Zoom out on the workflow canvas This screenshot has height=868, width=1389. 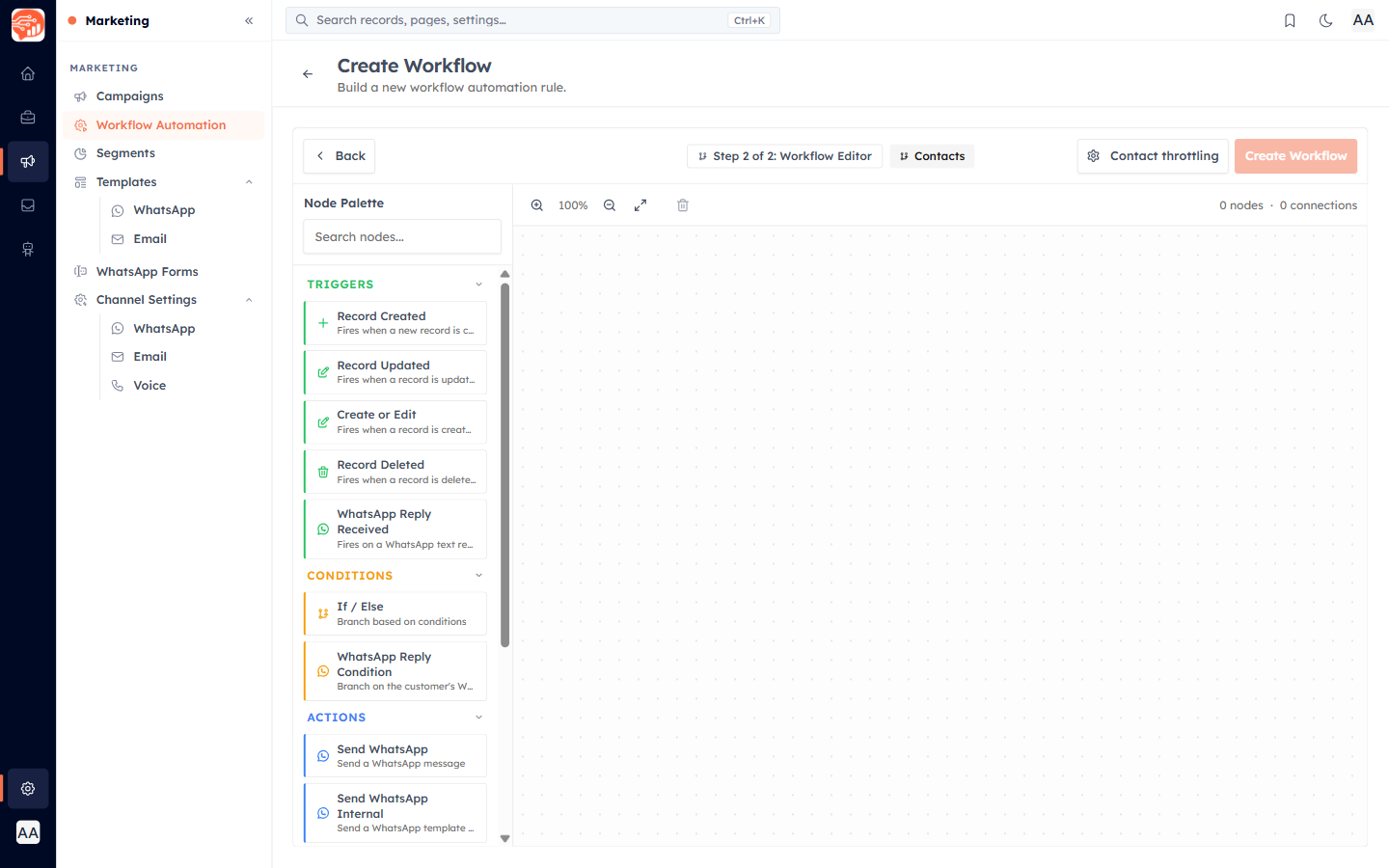[x=610, y=205]
